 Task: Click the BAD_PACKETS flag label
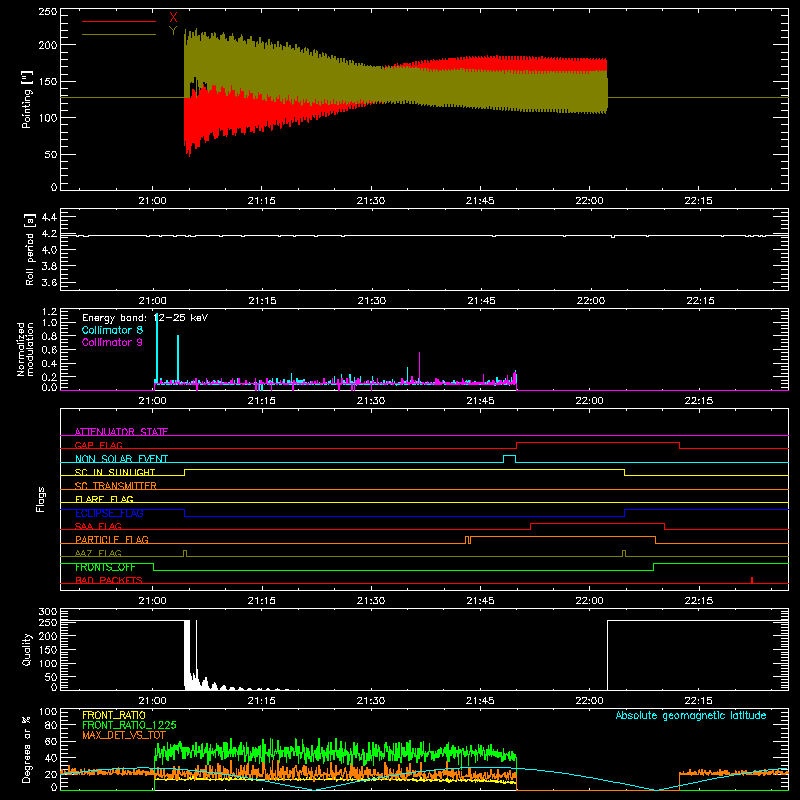[x=109, y=580]
